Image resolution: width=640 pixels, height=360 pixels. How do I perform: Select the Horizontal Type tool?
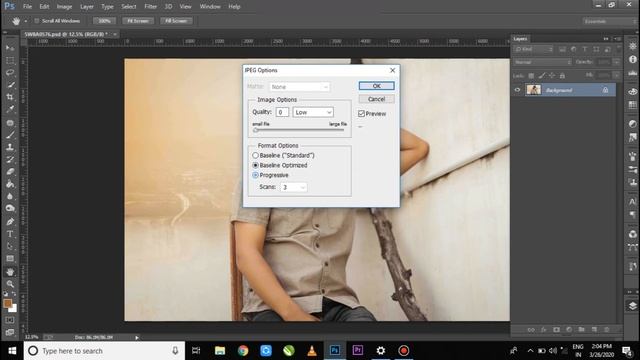(x=10, y=234)
